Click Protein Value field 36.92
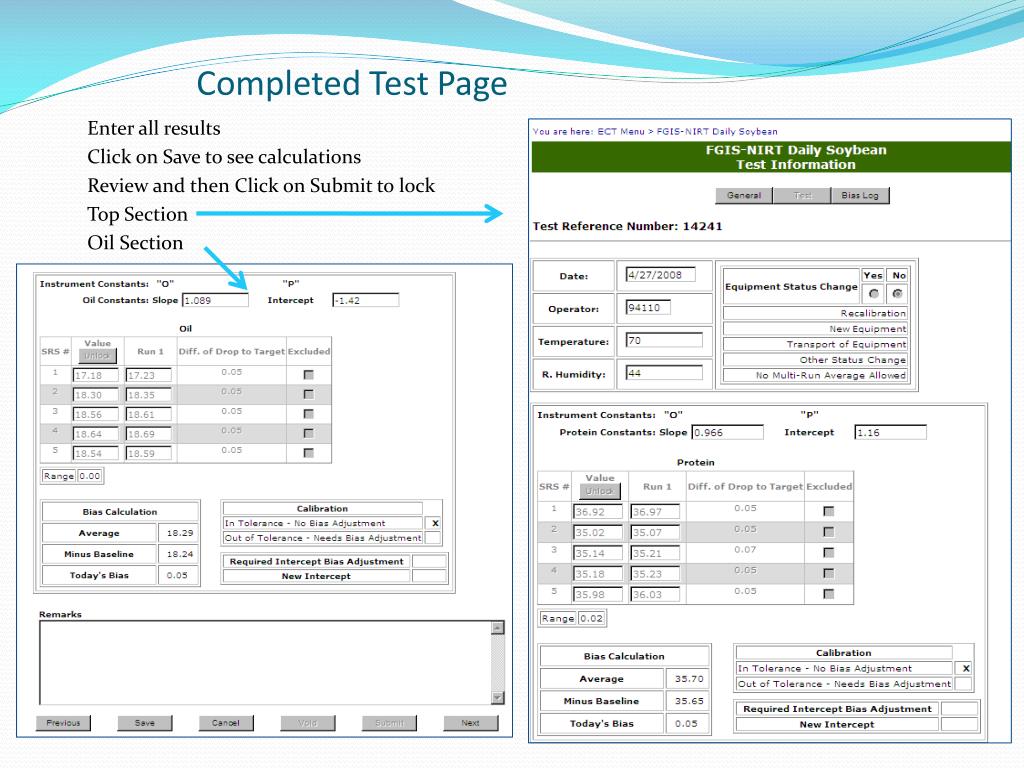This screenshot has height=768, width=1024. coord(598,512)
